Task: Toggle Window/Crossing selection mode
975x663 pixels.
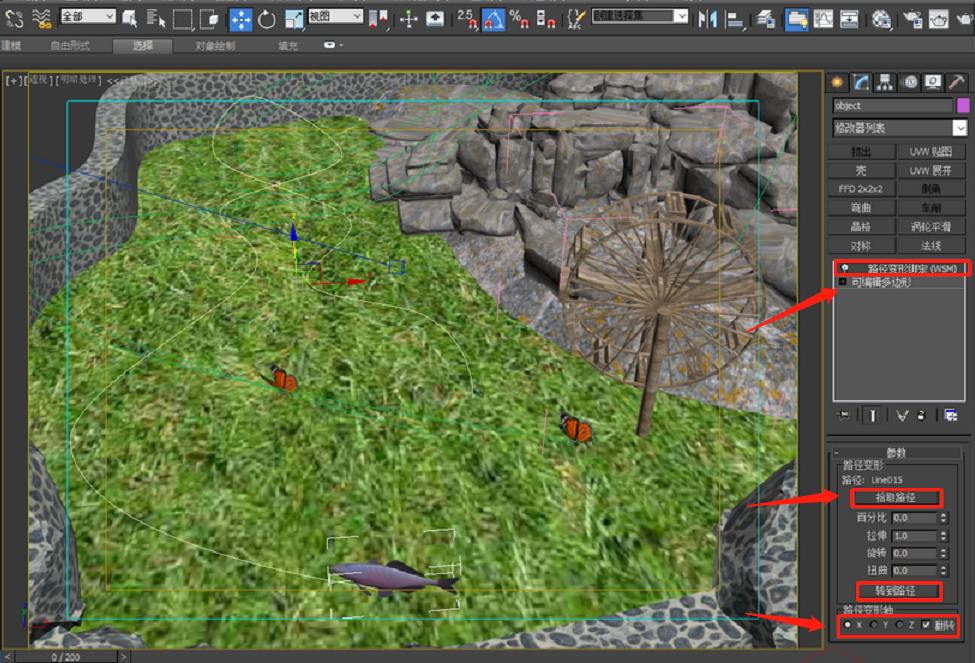Action: pos(210,19)
